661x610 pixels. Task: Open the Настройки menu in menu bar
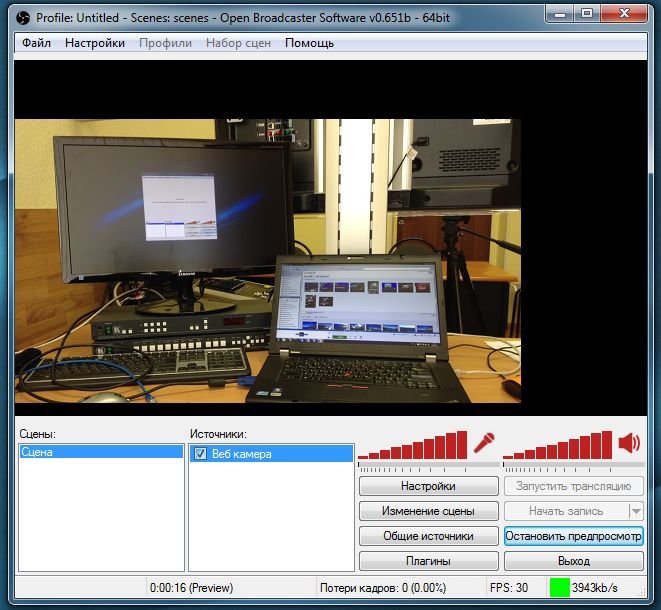95,43
